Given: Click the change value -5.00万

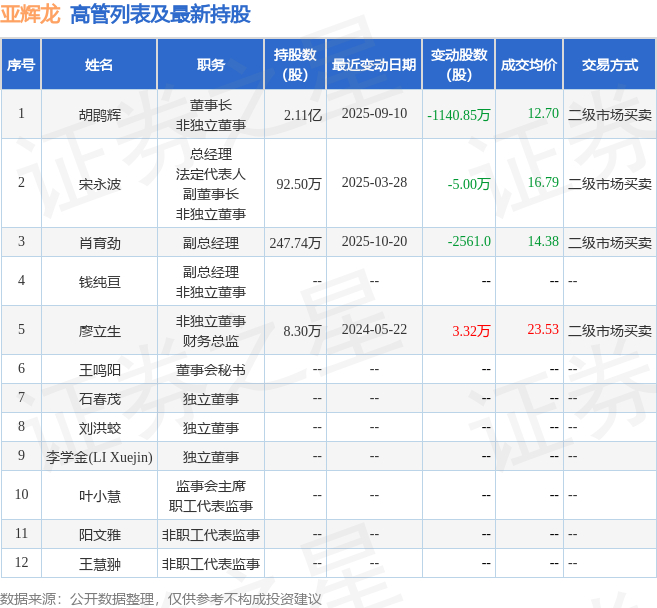Looking at the screenshot, I should 469,184.
